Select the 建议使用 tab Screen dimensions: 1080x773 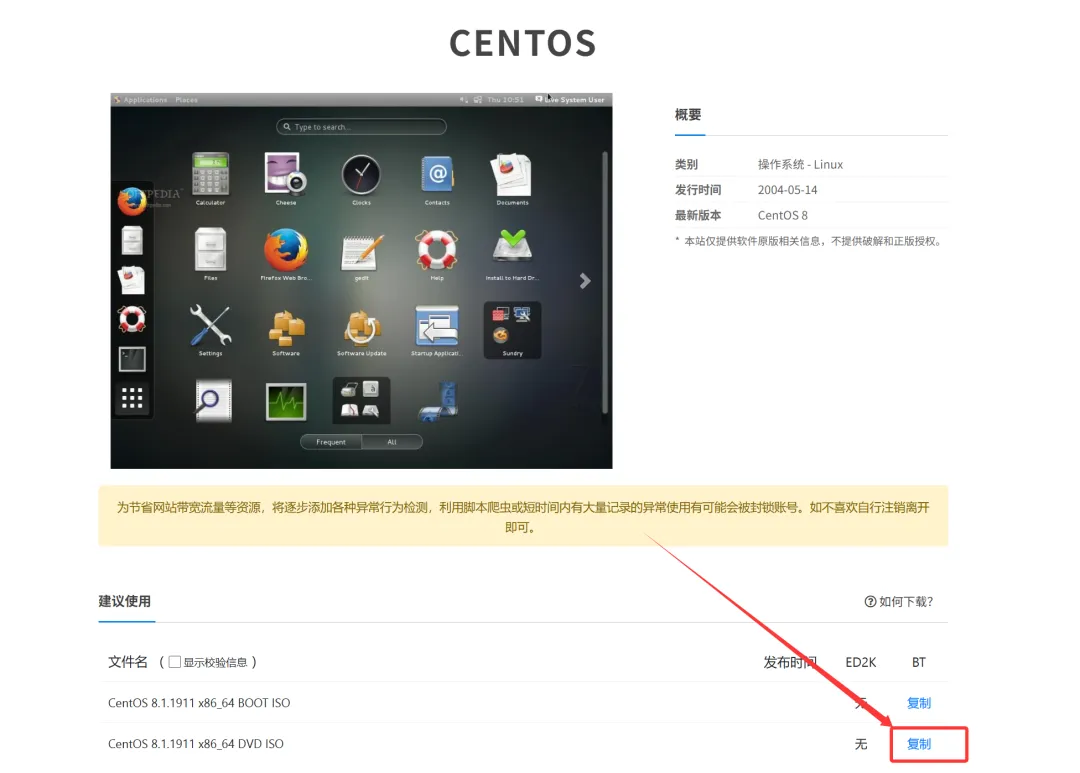(x=125, y=601)
